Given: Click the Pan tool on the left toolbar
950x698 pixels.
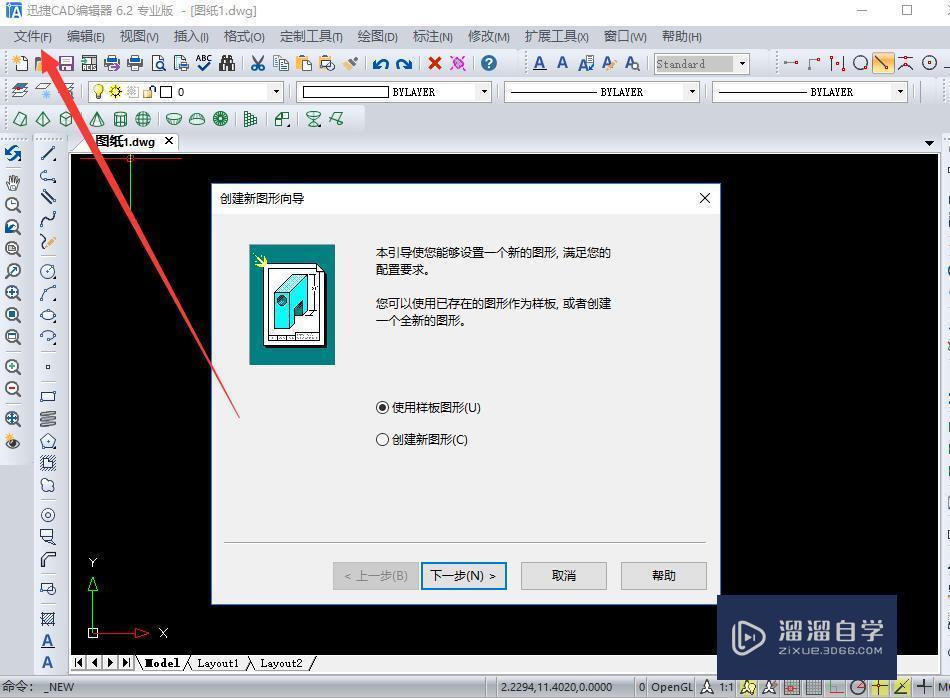Looking at the screenshot, I should [x=14, y=183].
